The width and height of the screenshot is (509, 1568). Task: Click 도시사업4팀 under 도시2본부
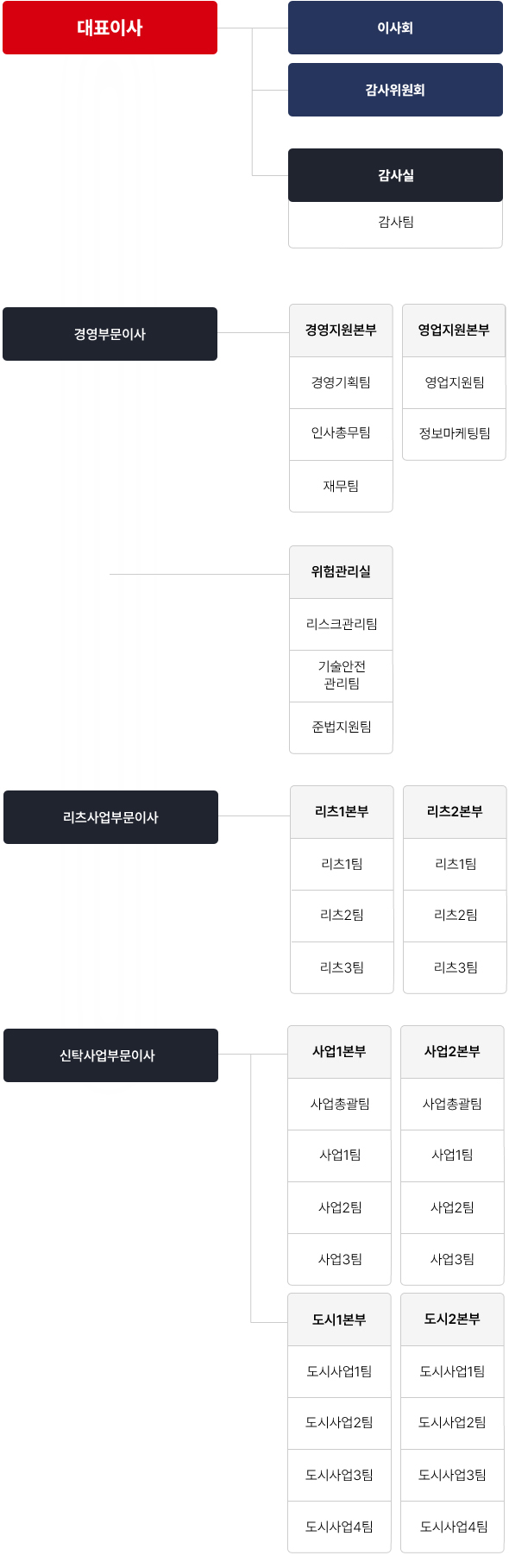tap(452, 1527)
